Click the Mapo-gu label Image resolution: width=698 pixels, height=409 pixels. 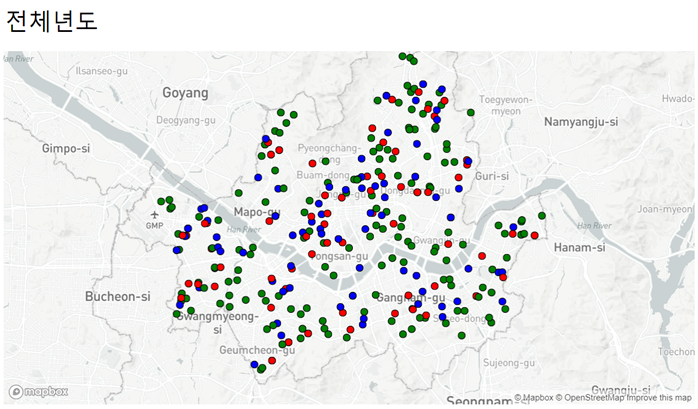tap(257, 212)
